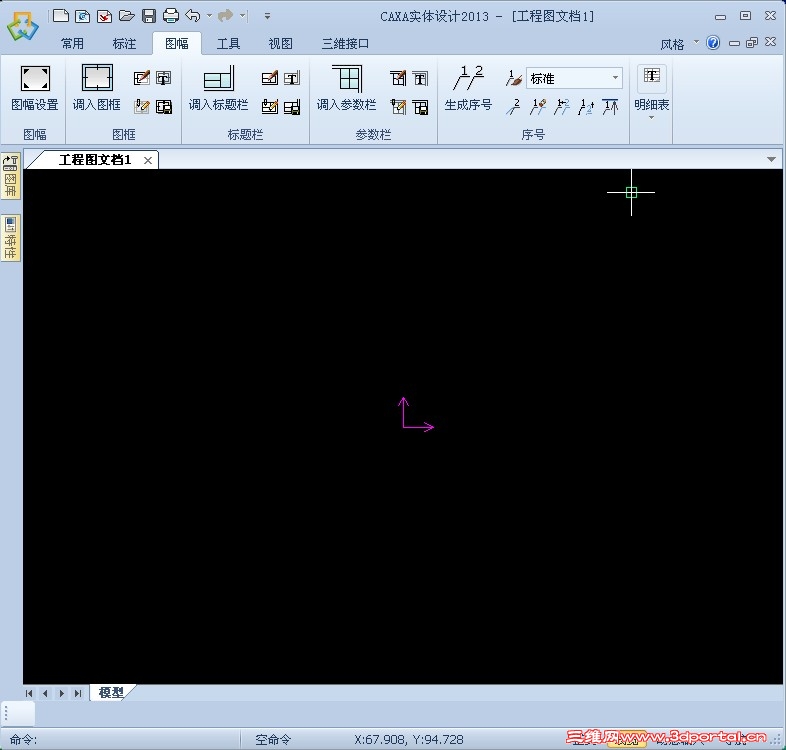
Task: Click the edit parameter table icon
Action: point(398,106)
